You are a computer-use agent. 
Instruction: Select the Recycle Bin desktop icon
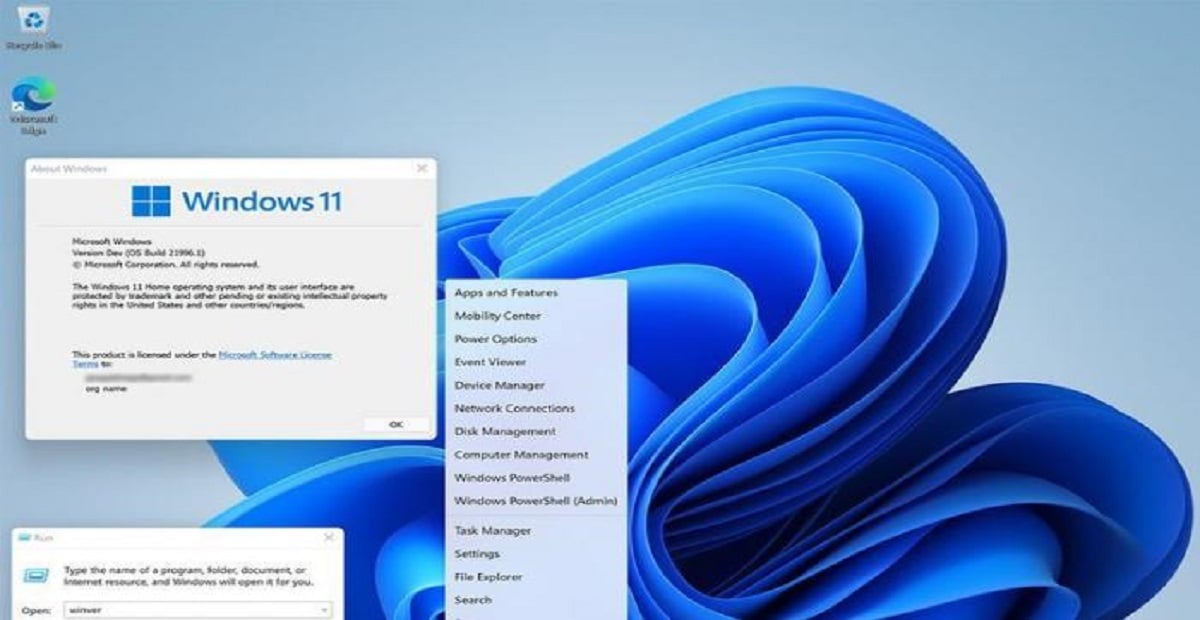pos(33,29)
